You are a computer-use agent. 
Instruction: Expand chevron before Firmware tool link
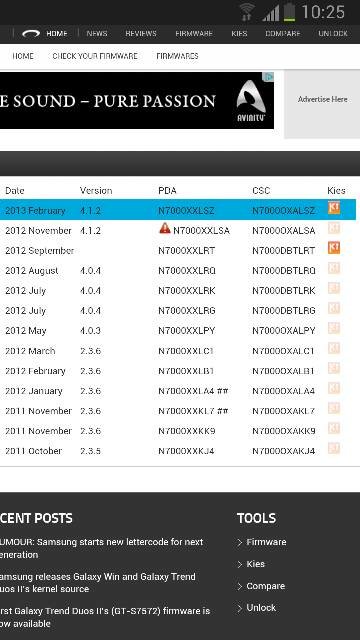(x=240, y=542)
